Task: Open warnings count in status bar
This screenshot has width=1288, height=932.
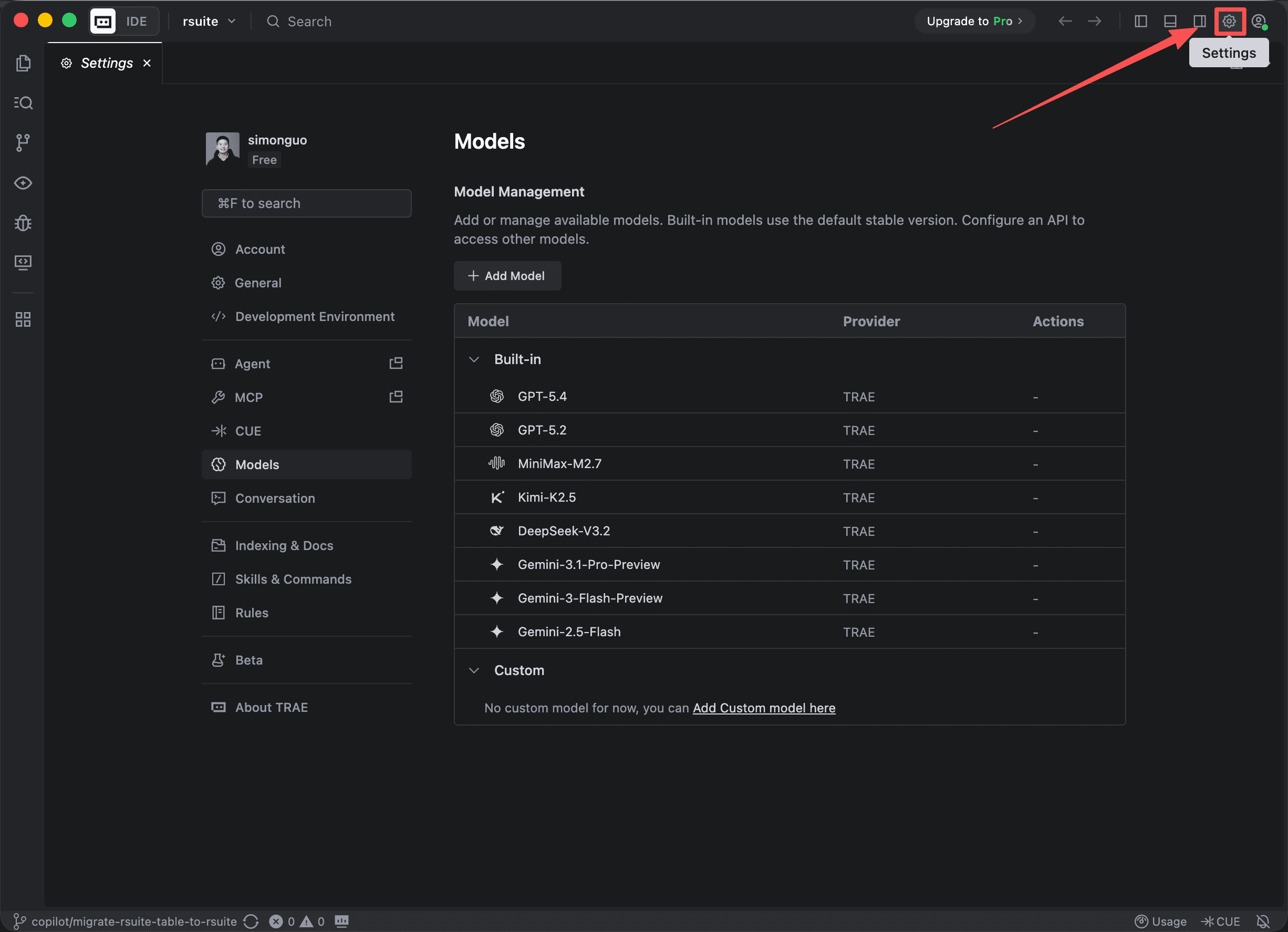Action: point(313,921)
